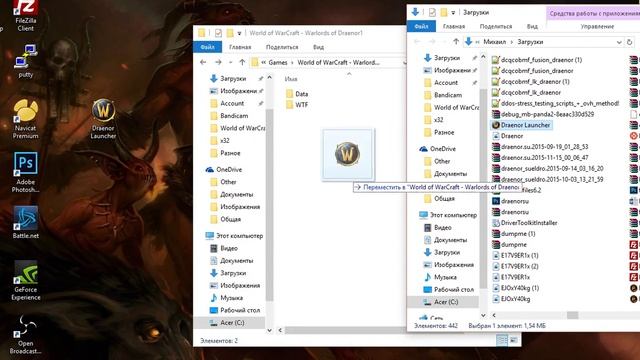Open FileZilla Client desktop icon
The image size is (640, 360).
coord(25,16)
